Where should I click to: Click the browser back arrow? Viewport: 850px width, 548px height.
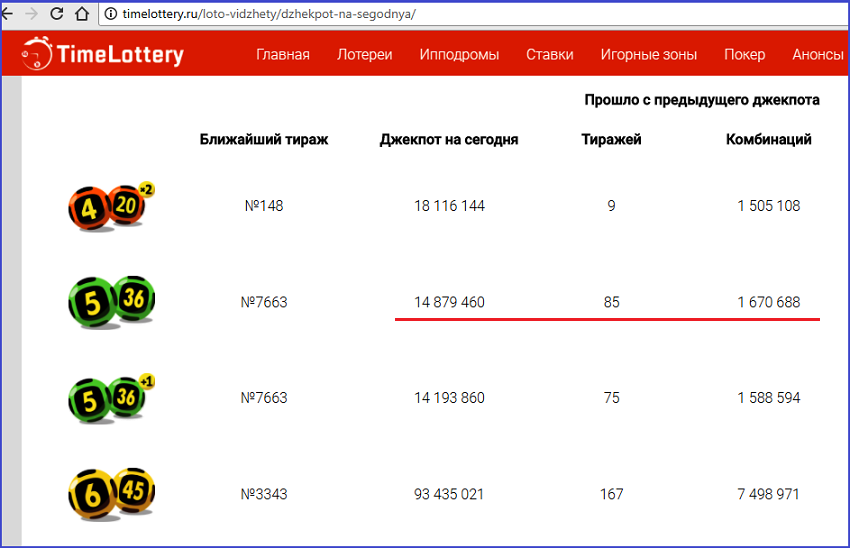(x=7, y=14)
